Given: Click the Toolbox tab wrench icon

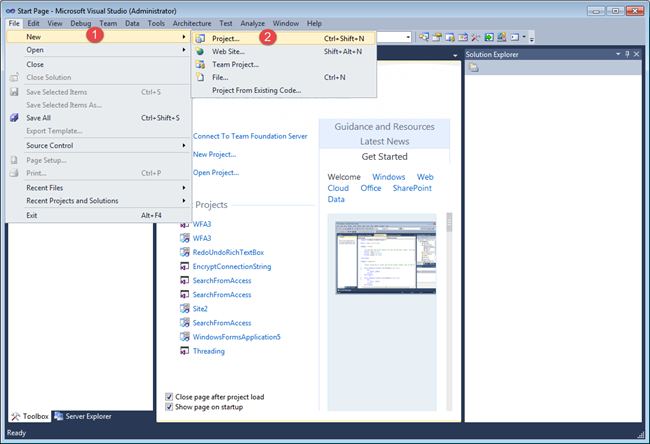Looking at the screenshot, I should [16, 416].
